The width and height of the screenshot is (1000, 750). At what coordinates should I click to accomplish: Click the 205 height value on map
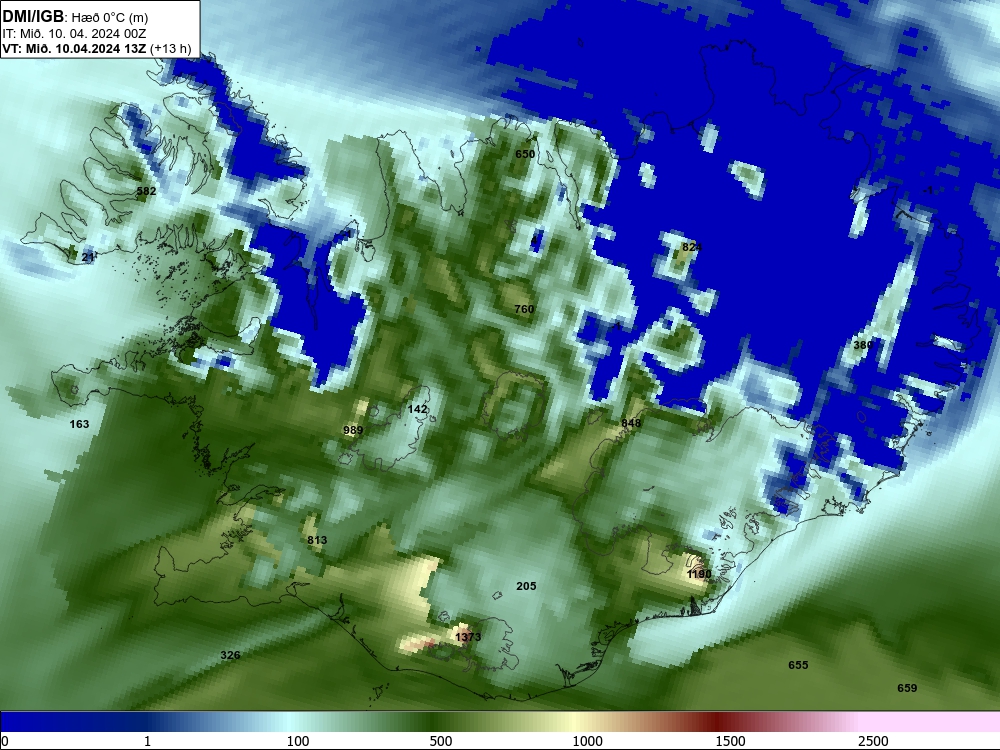[526, 585]
